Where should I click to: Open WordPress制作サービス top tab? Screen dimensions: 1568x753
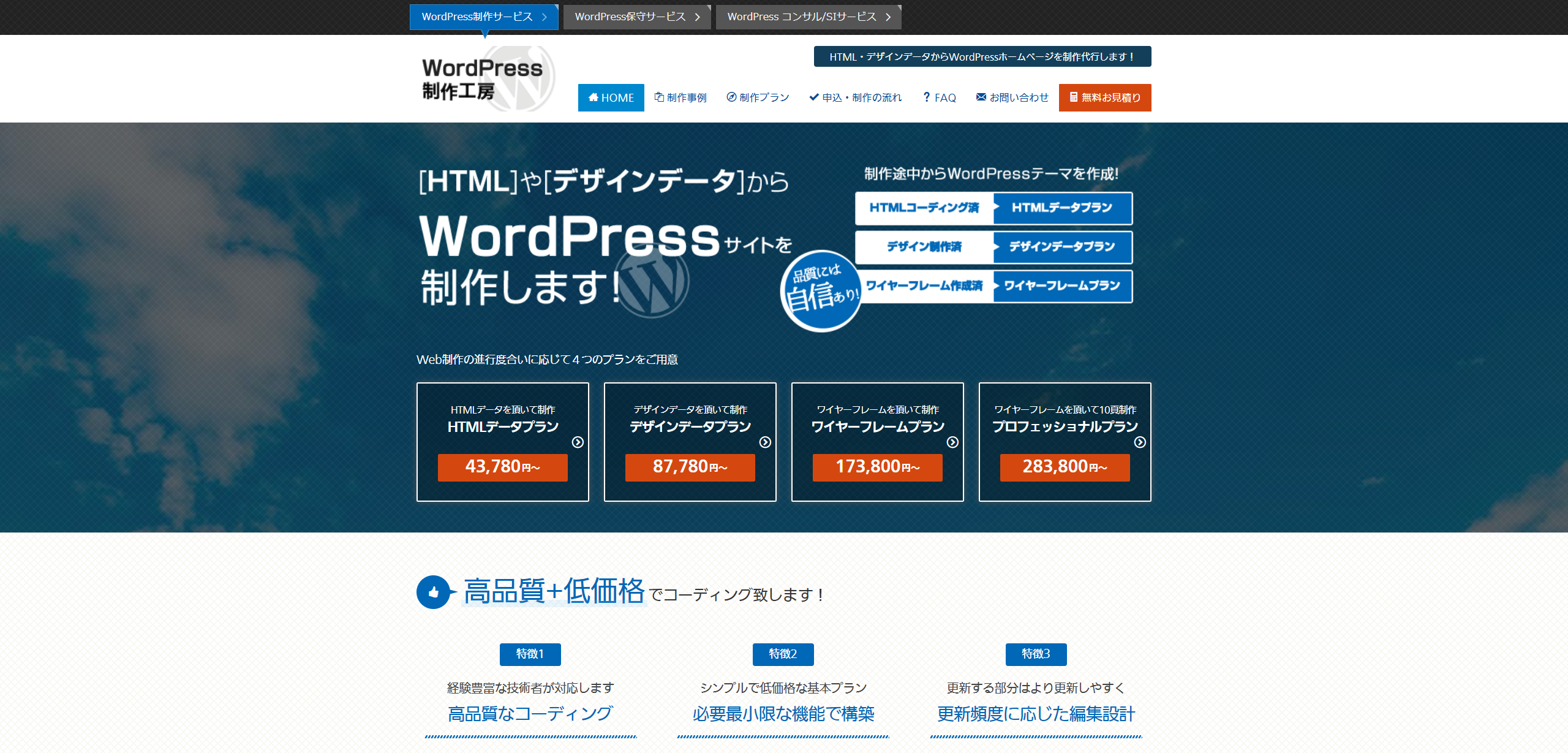click(483, 17)
